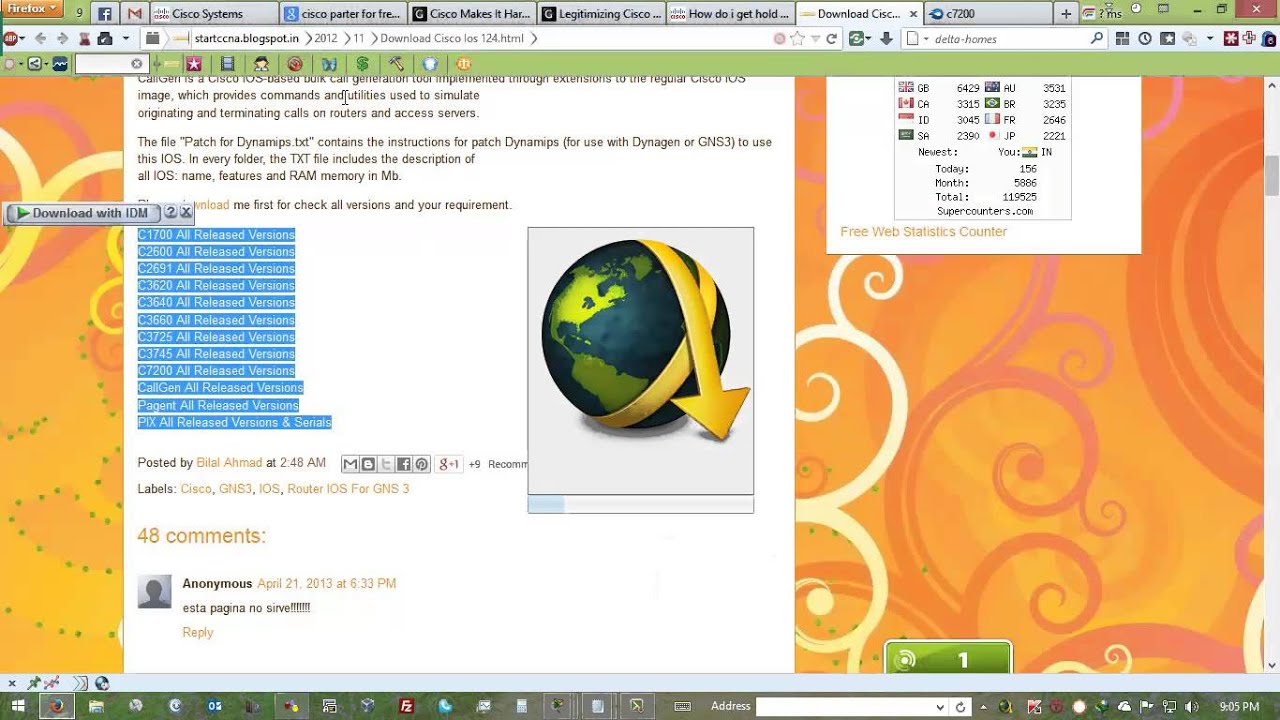Click the red asterisk extension icon

point(1232,38)
